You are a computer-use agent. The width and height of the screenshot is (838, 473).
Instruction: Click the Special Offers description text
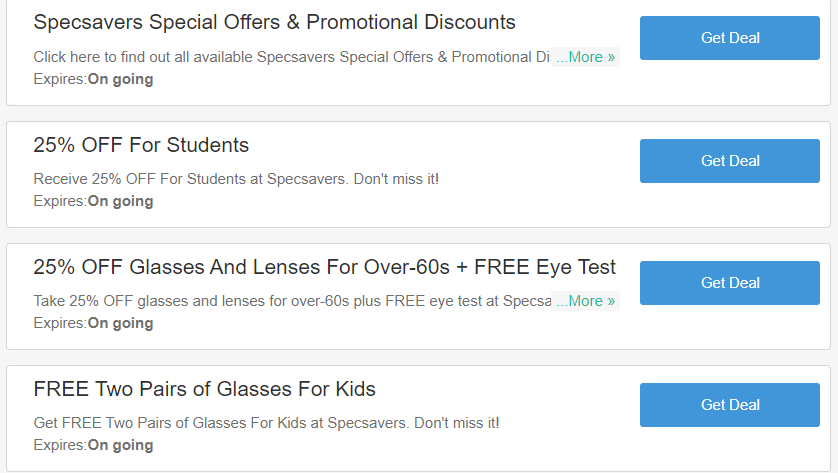click(291, 57)
